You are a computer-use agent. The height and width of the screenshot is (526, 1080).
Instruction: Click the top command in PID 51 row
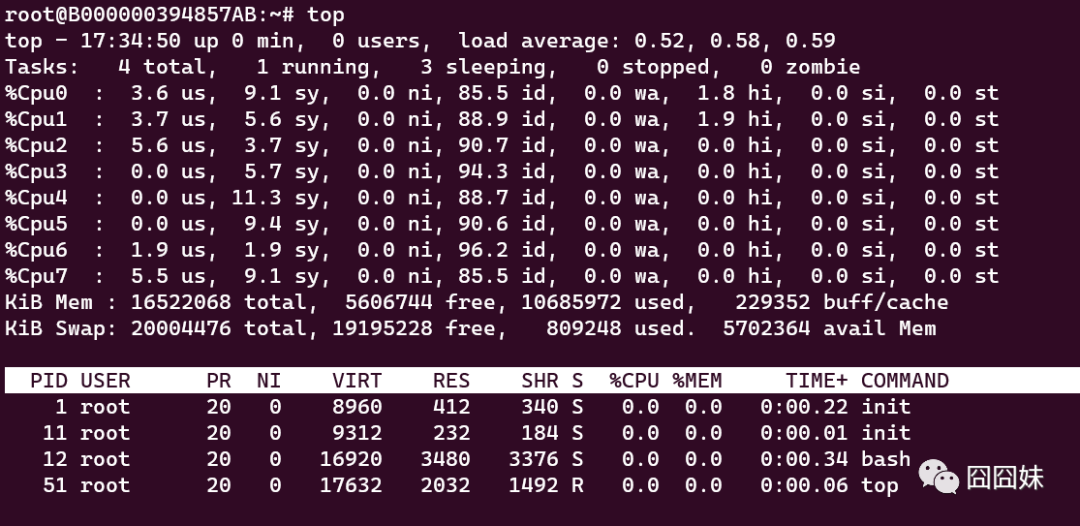pos(880,485)
